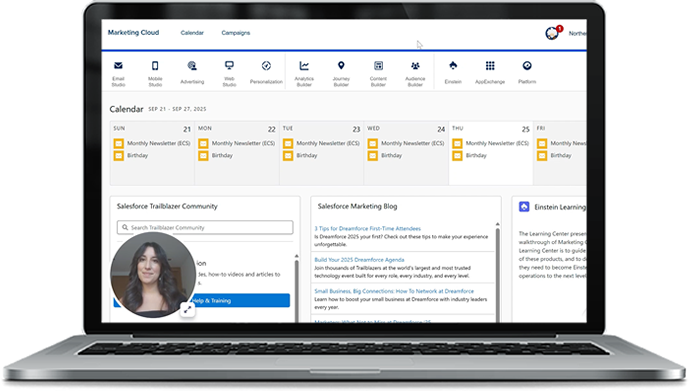Open Journey Builder icon

coord(341,66)
